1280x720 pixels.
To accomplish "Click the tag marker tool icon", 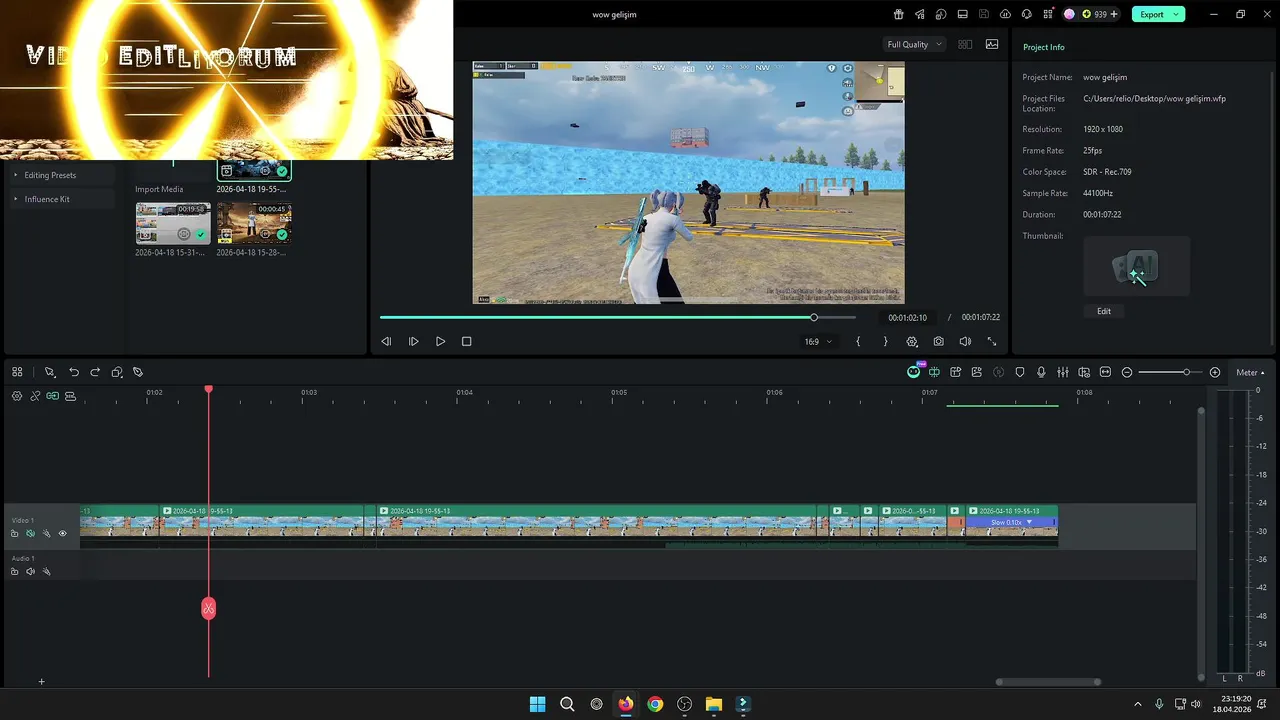I will coord(138,372).
